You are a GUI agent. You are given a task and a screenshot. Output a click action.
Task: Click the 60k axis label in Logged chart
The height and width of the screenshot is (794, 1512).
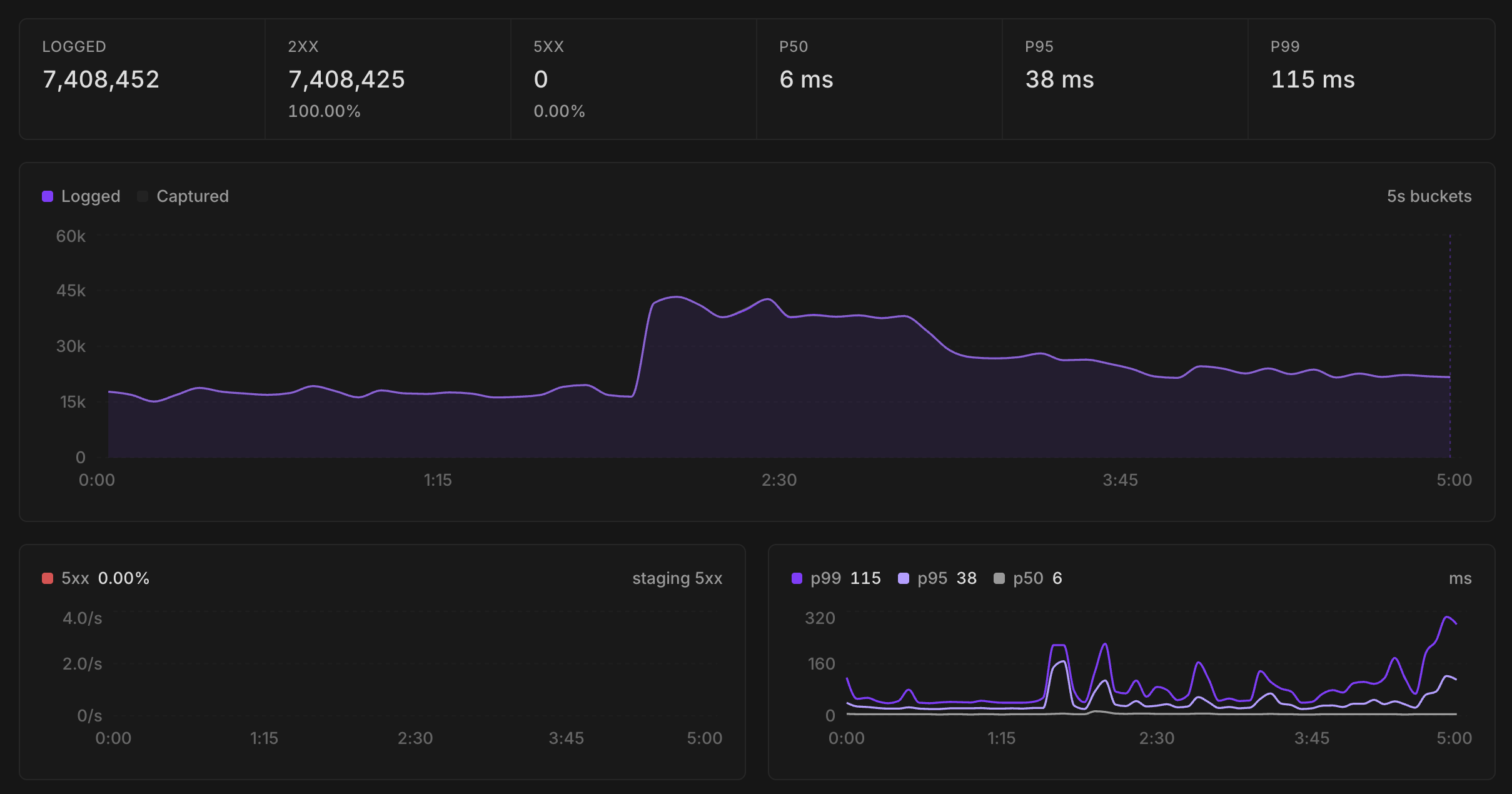71,236
